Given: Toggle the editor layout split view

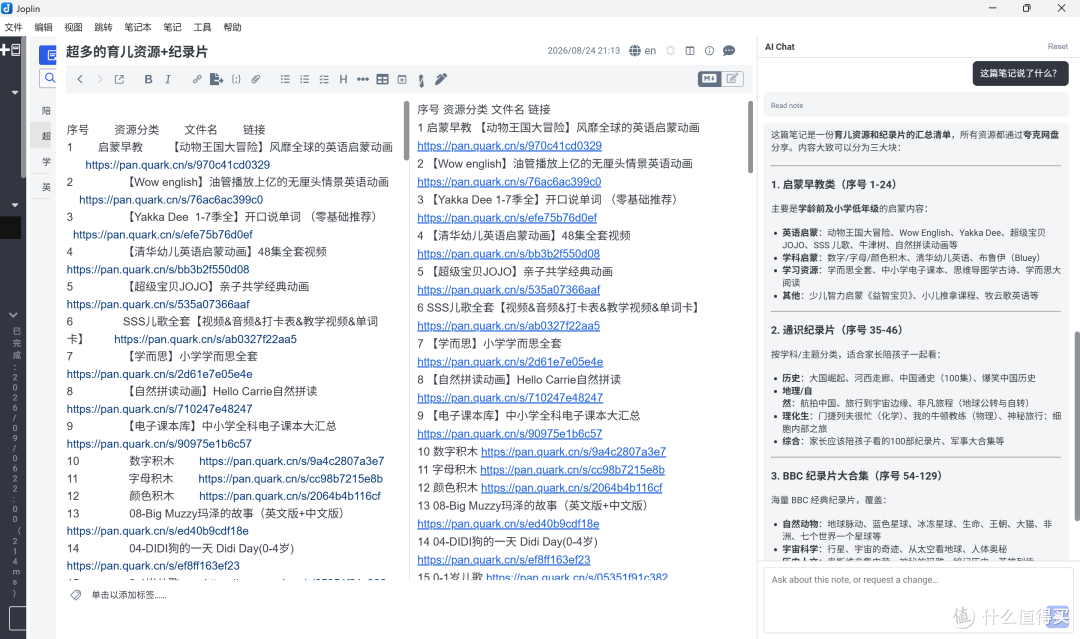Looking at the screenshot, I should coord(690,51).
